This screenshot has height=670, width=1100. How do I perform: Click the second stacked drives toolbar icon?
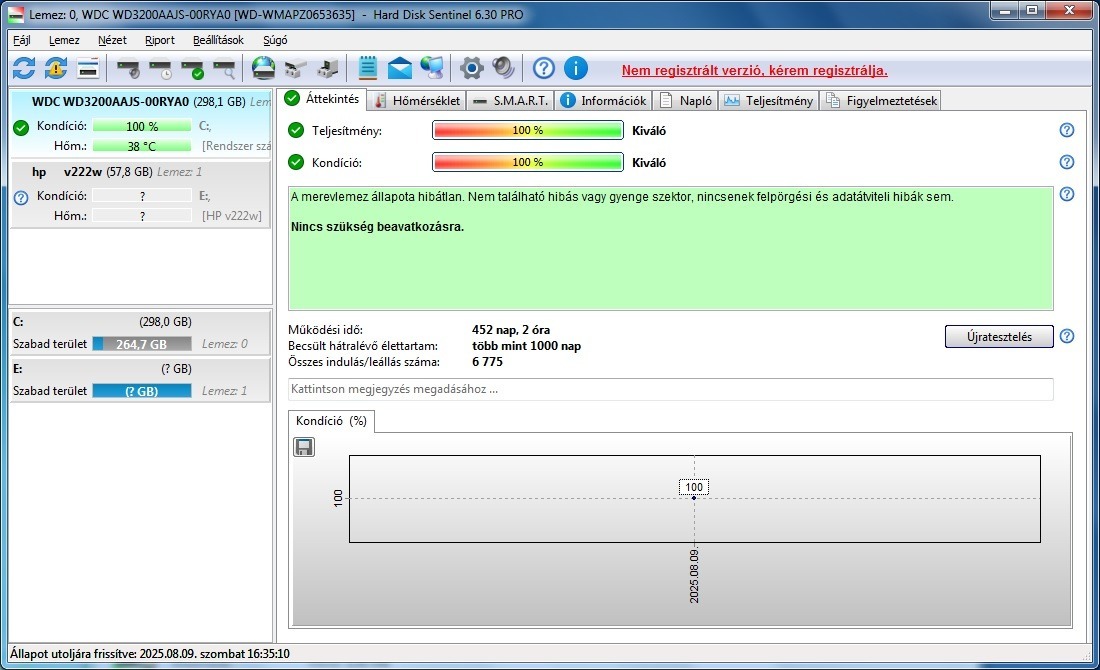pos(328,68)
